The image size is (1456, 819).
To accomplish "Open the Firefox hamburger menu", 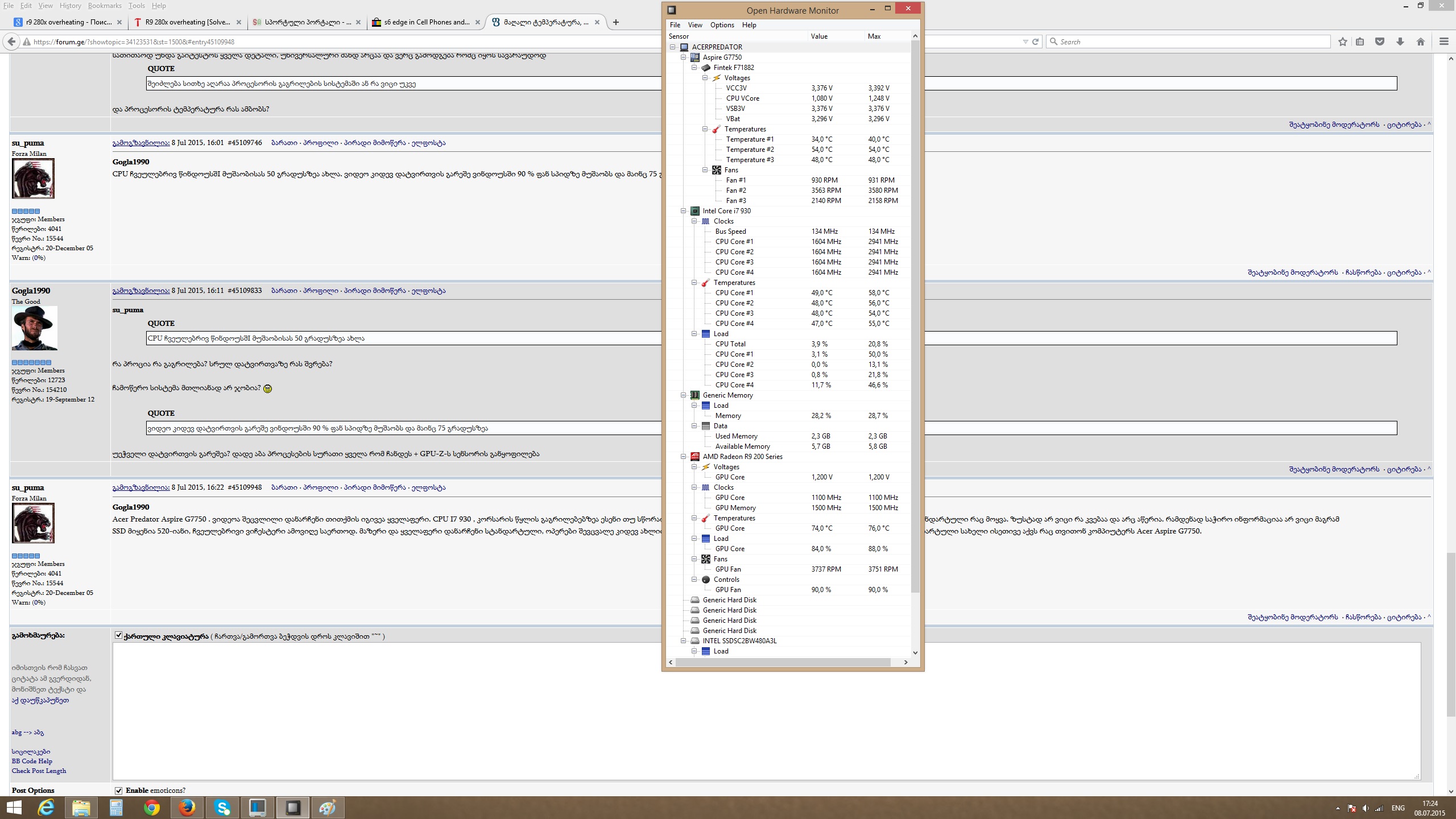I will pos(1443,42).
